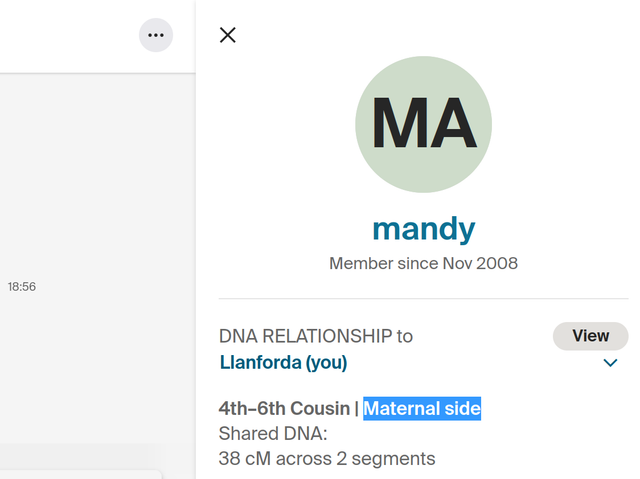The image size is (640, 479).
Task: Click the 18:56 message timestamp
Action: [22, 287]
